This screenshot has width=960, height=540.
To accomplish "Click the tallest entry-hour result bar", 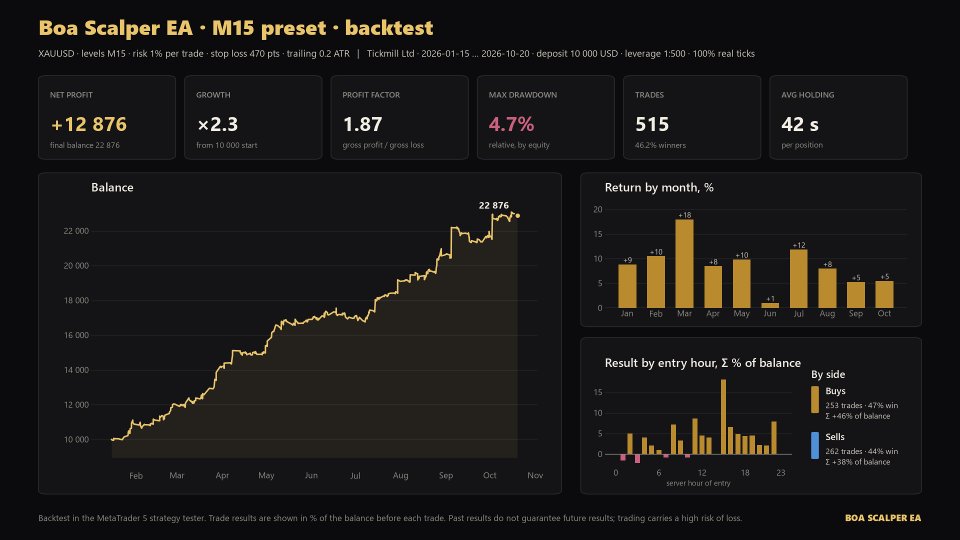I will point(723,417).
